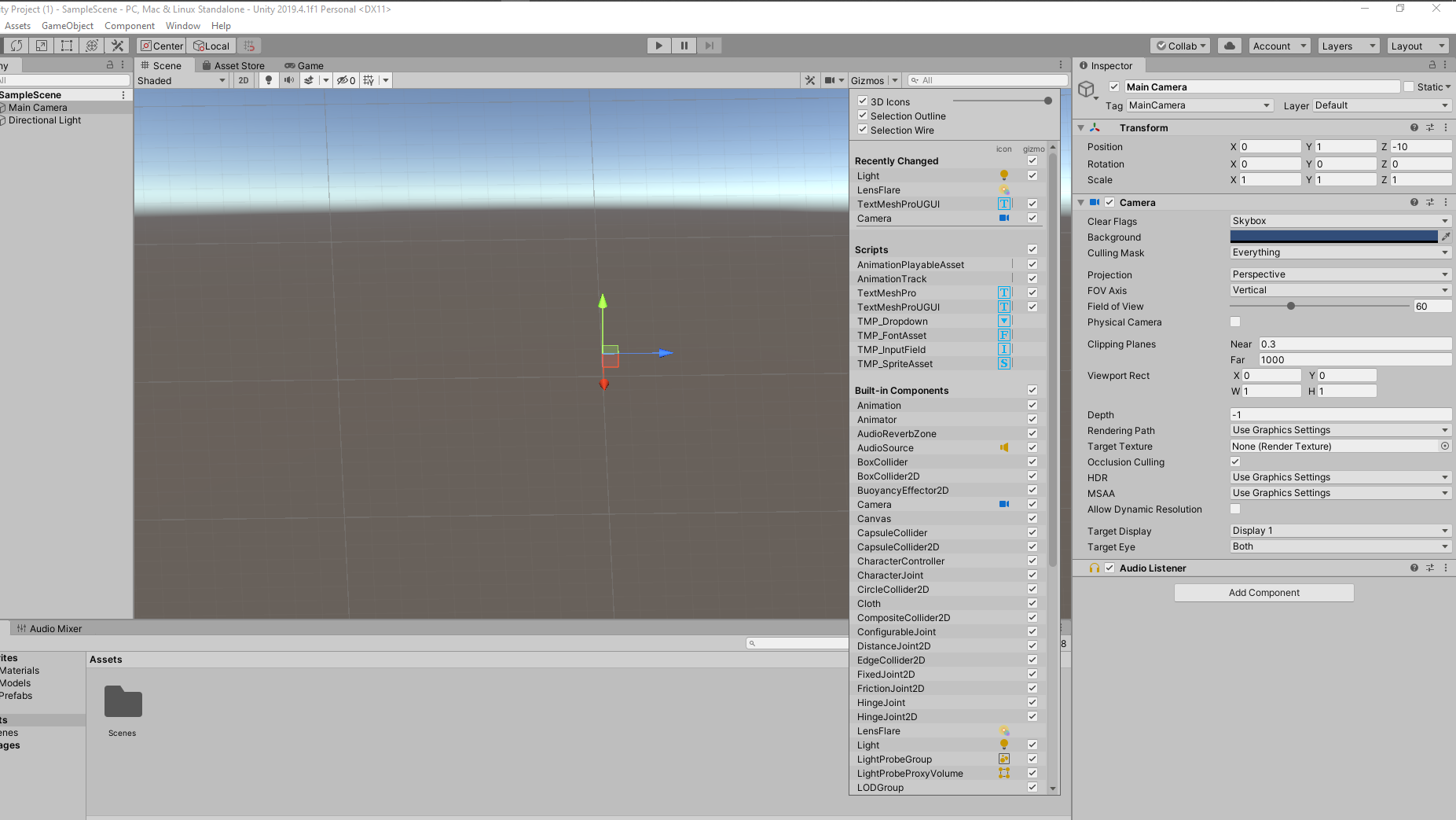
Task: Open Projection Perspective dropdown
Action: point(1340,274)
